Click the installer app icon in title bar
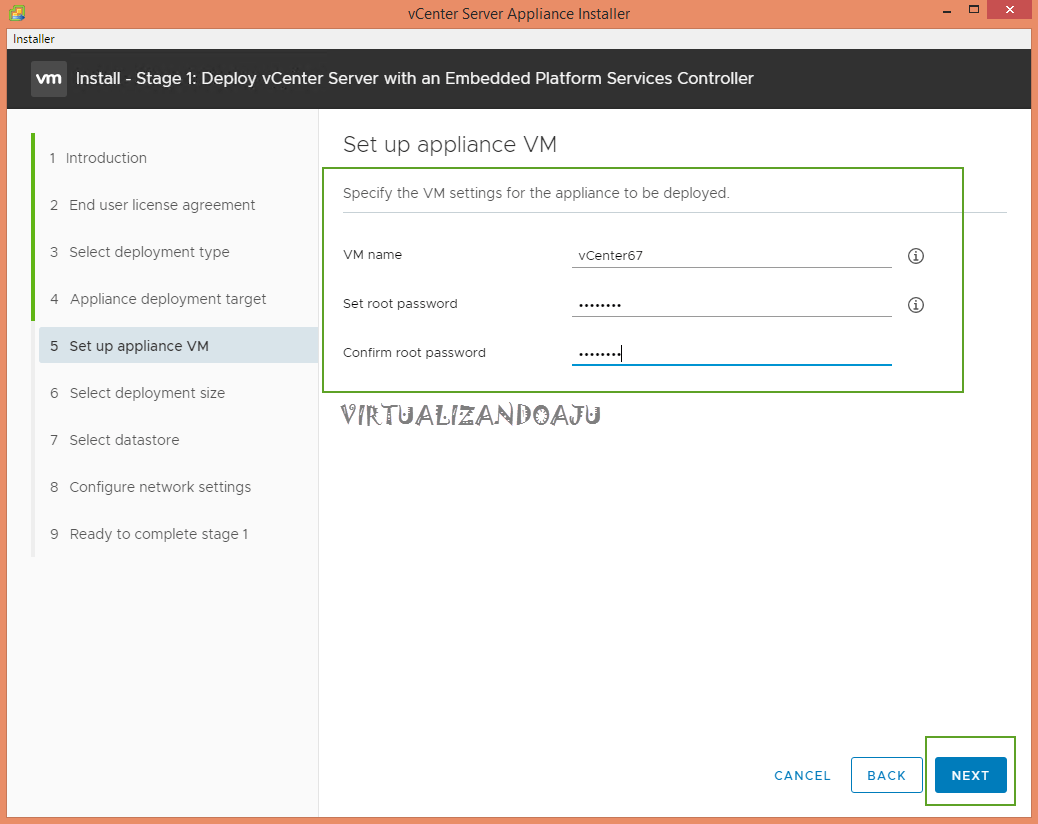Screen dimensions: 1038x824 pos(17,13)
